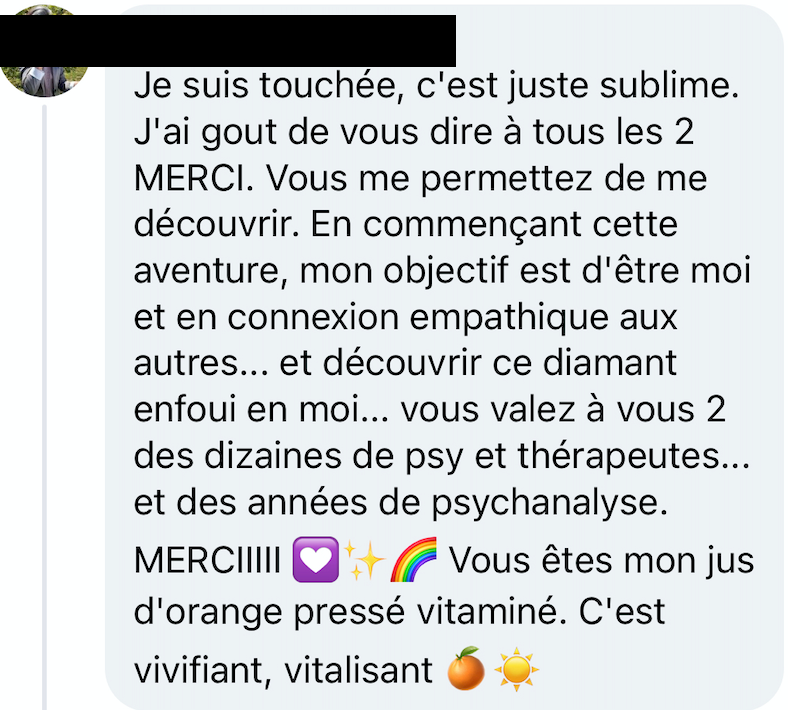Click the blacked-out commenter name bar

[x=228, y=41]
